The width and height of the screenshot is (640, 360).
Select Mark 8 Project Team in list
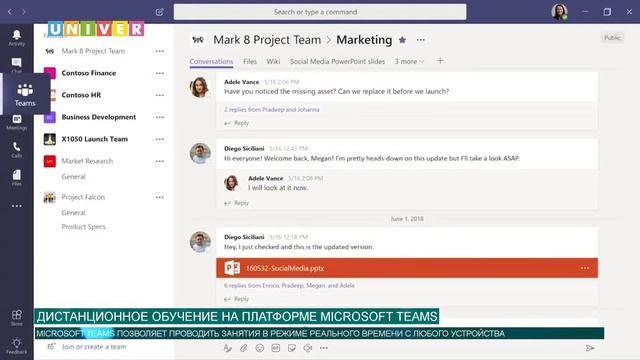point(93,51)
